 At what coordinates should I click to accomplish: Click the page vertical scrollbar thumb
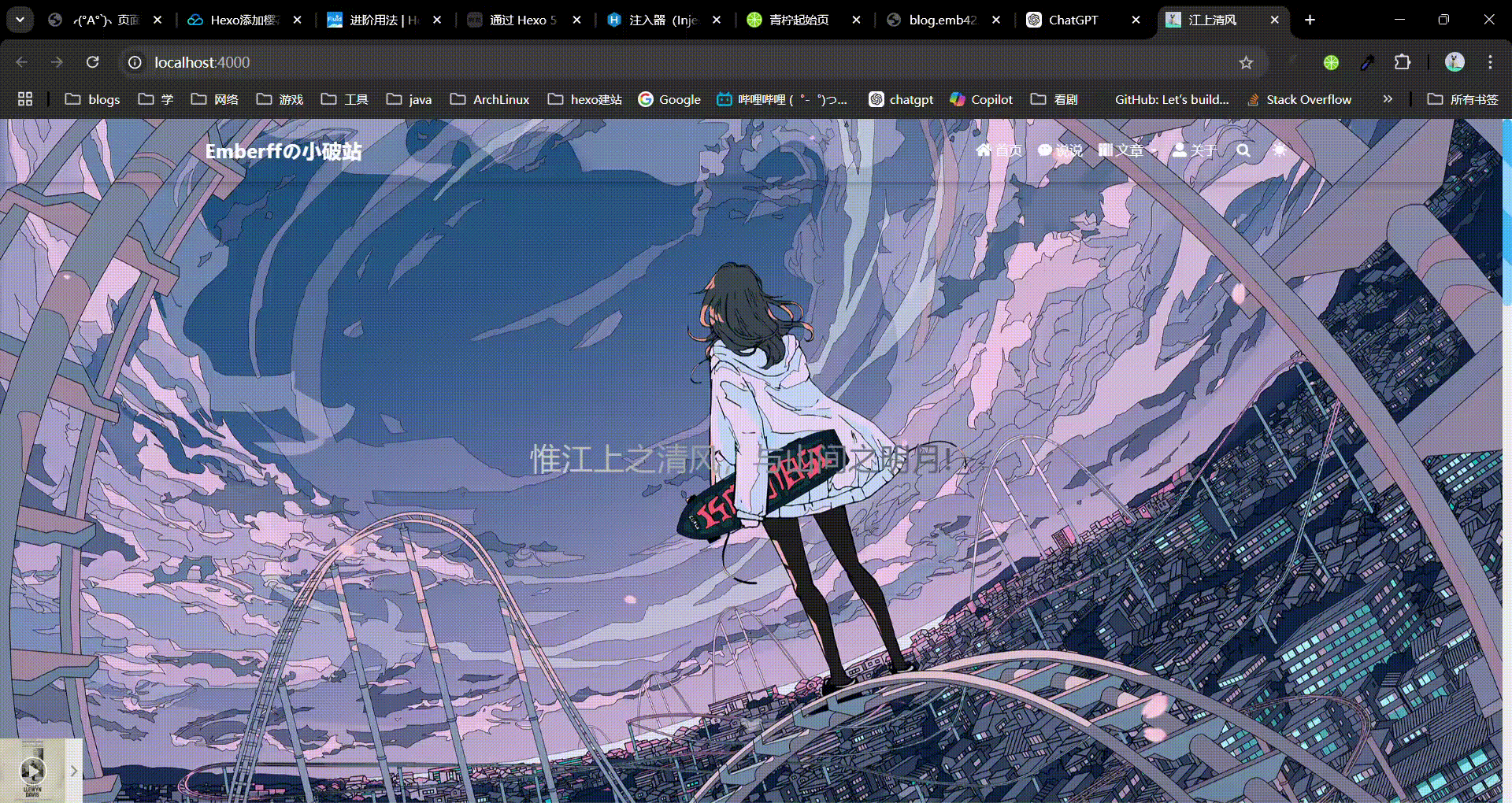point(1506,213)
